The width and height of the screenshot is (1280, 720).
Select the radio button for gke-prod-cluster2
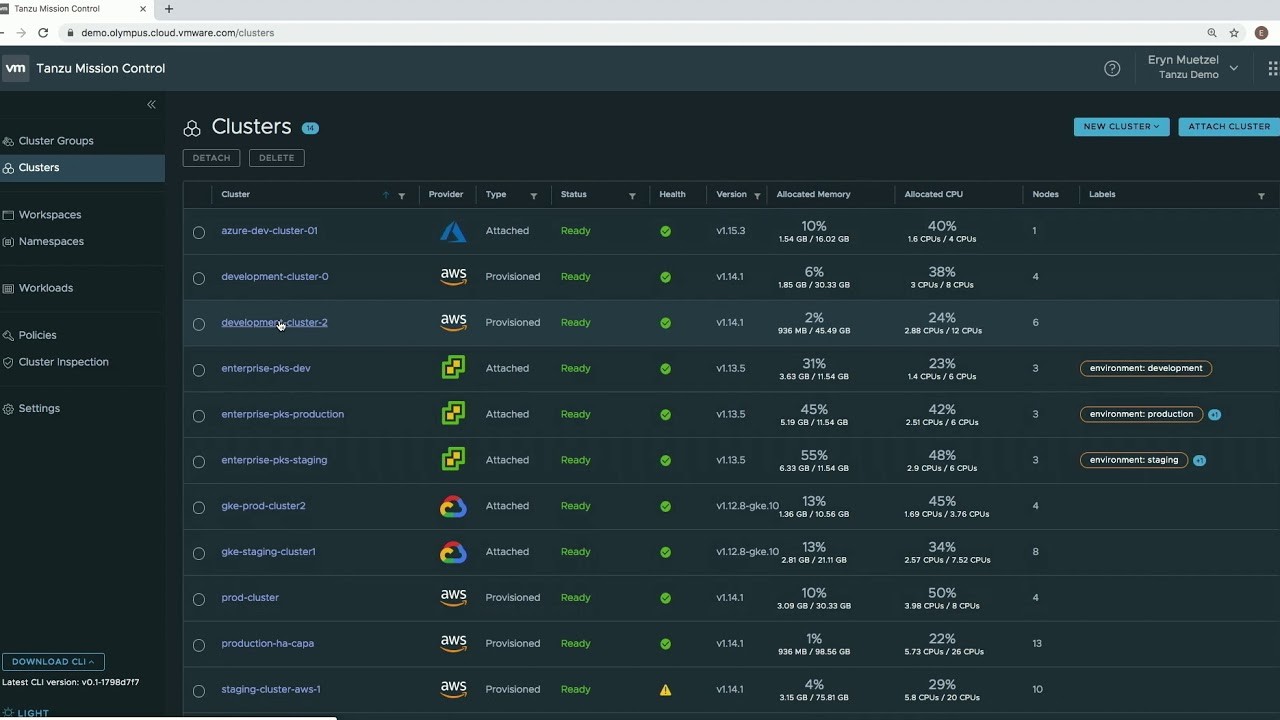point(199,507)
